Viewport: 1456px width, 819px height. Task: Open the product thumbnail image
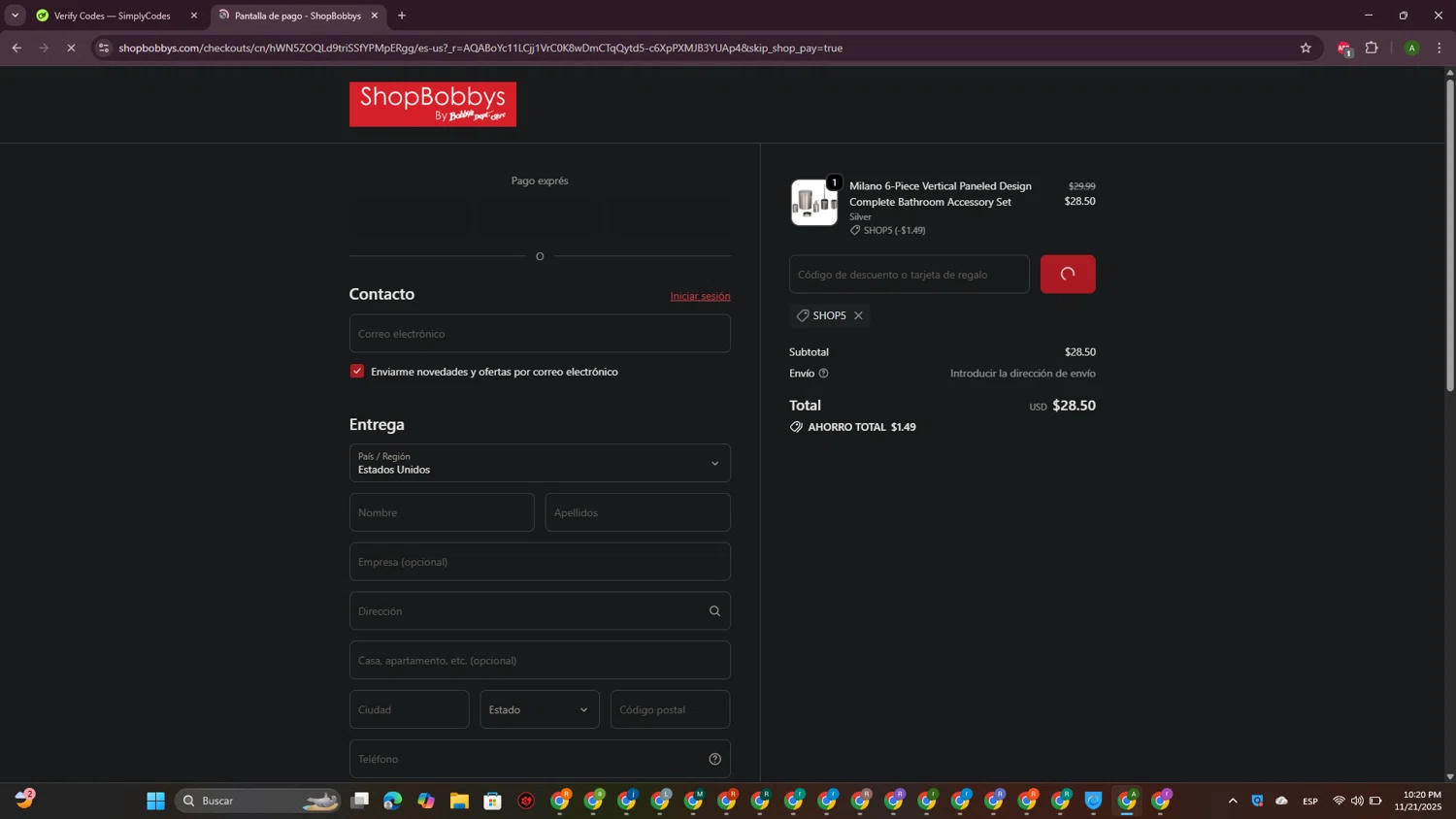(814, 202)
